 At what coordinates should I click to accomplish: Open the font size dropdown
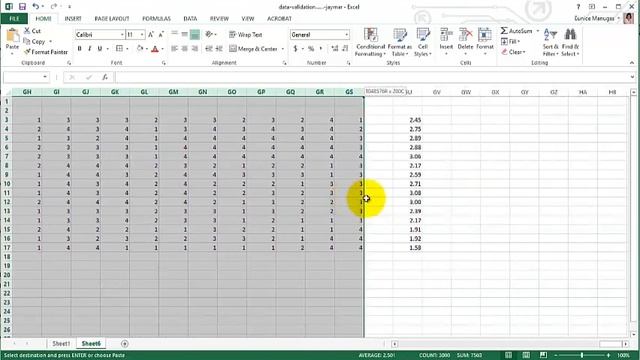pyautogui.click(x=142, y=35)
